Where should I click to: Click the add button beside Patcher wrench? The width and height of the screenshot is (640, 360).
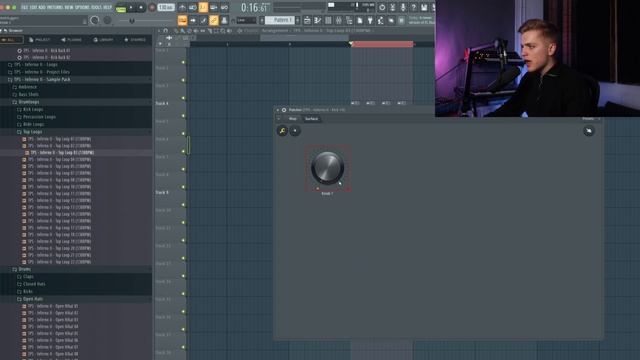[x=295, y=131]
